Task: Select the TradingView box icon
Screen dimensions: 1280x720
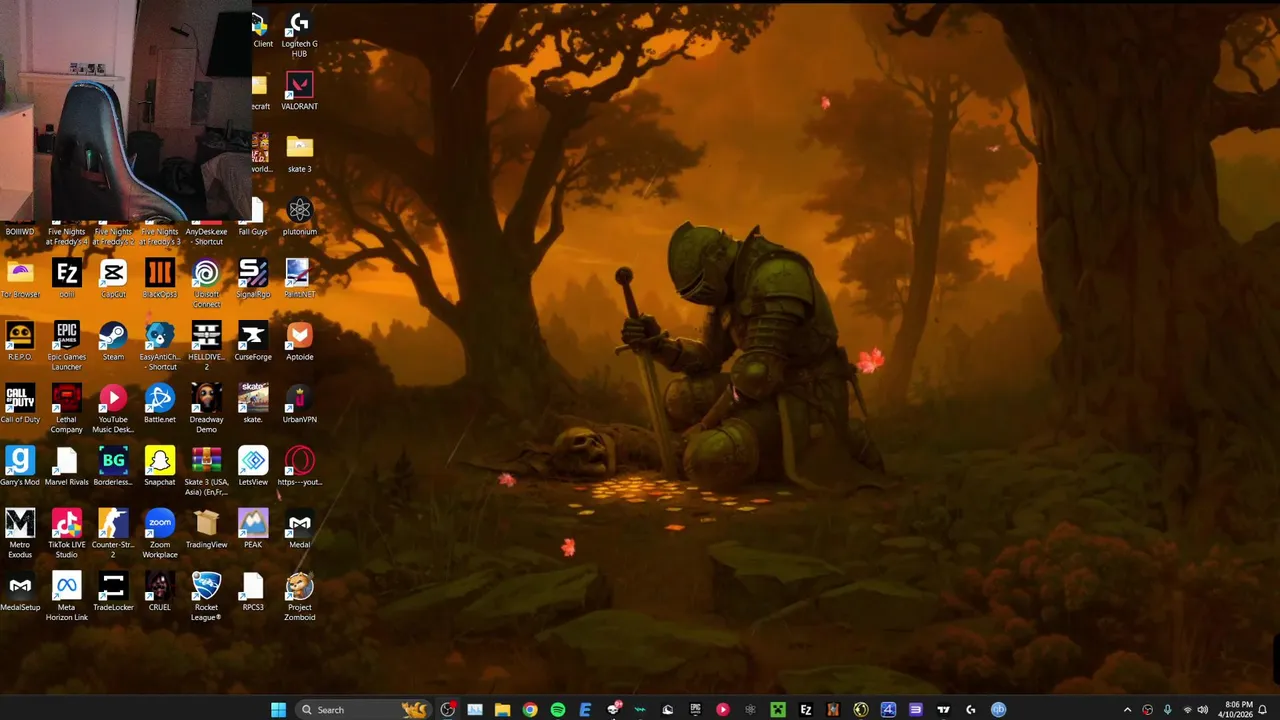Action: [x=206, y=529]
